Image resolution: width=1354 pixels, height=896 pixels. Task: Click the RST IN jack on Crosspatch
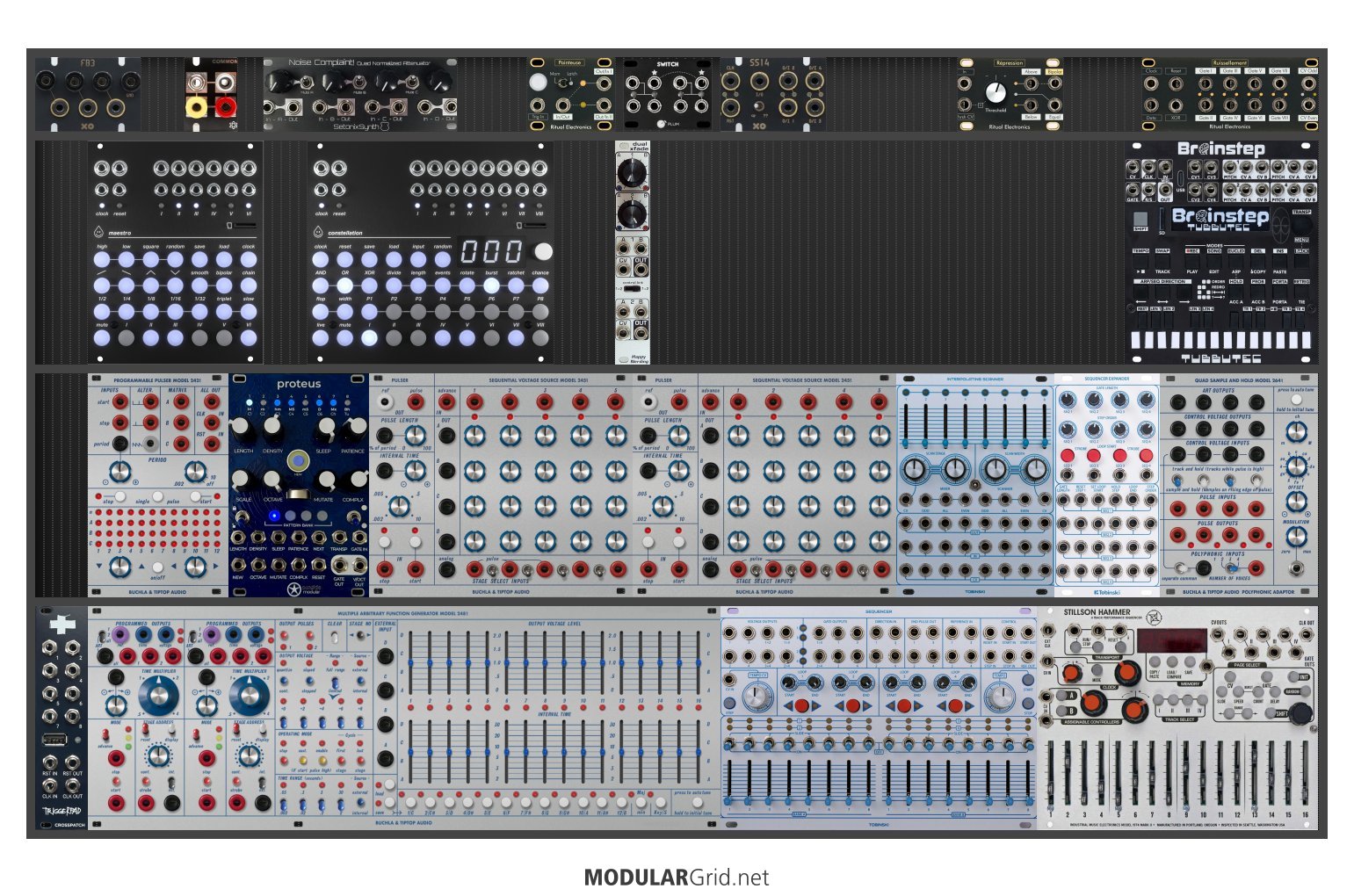pyautogui.click(x=50, y=762)
